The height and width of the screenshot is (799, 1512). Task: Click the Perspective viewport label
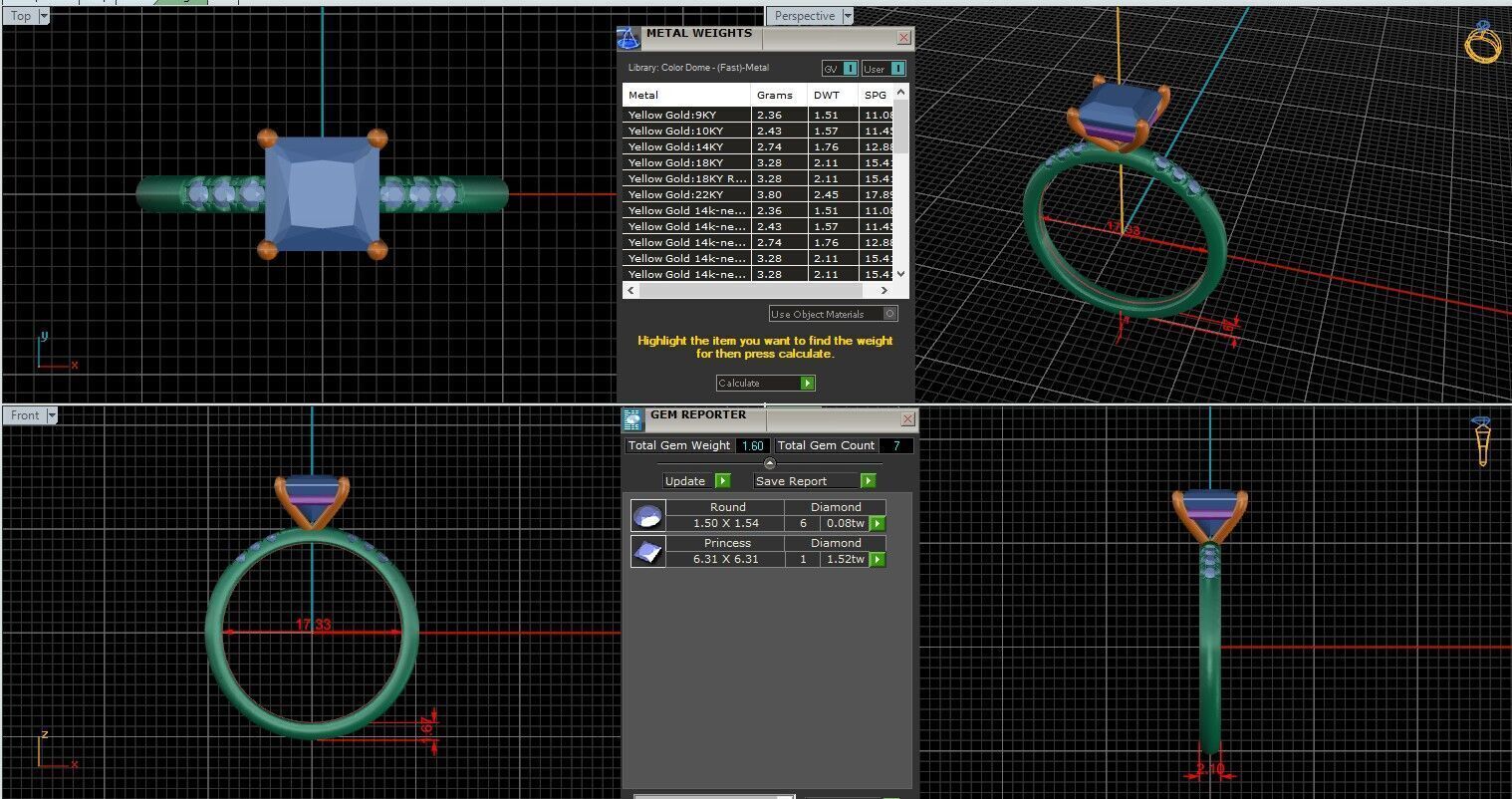point(805,16)
